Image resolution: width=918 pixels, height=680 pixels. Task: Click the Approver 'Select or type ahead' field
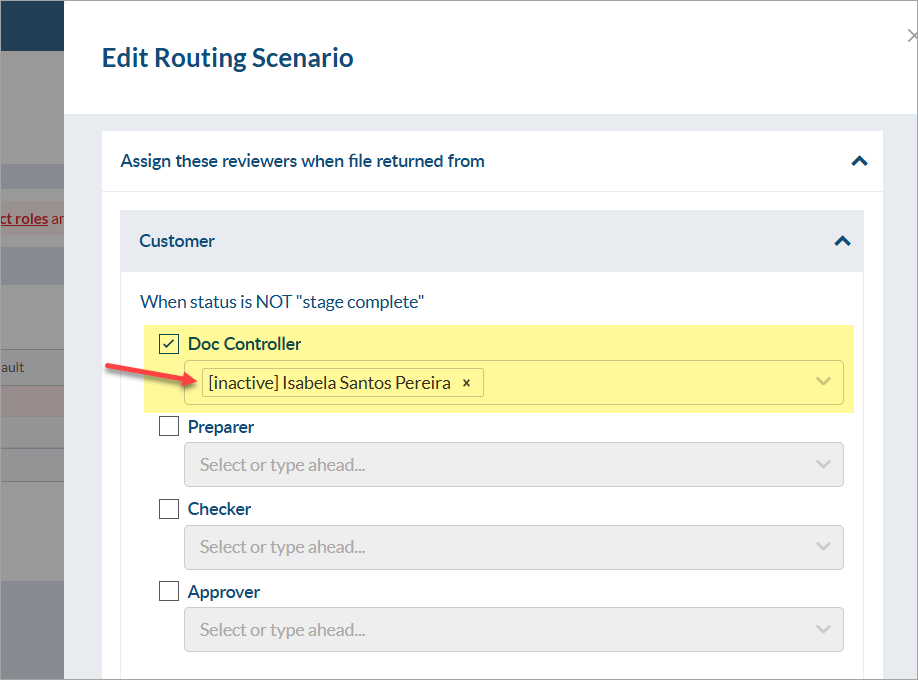click(x=490, y=630)
